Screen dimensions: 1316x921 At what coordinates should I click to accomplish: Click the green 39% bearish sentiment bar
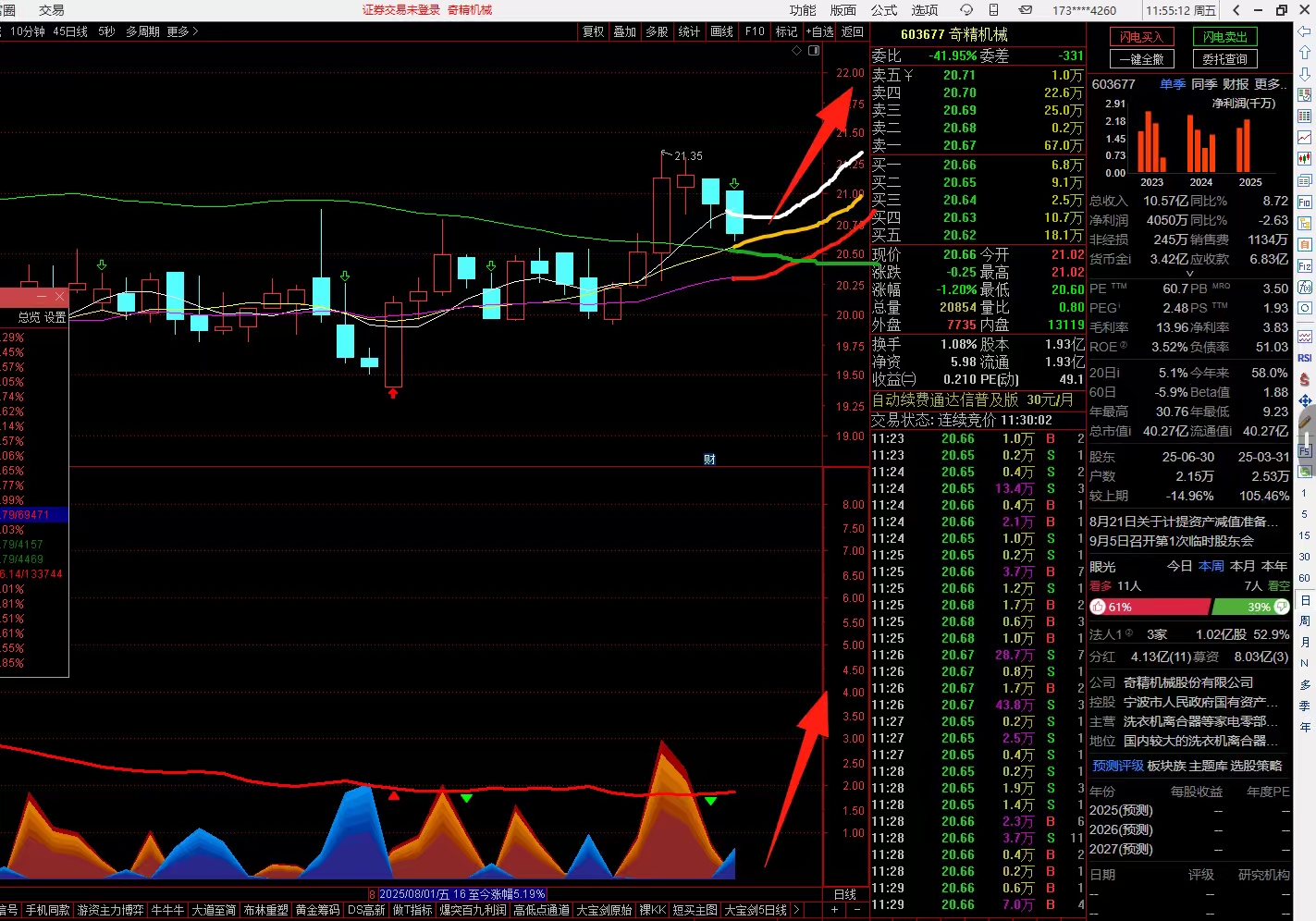click(1250, 607)
